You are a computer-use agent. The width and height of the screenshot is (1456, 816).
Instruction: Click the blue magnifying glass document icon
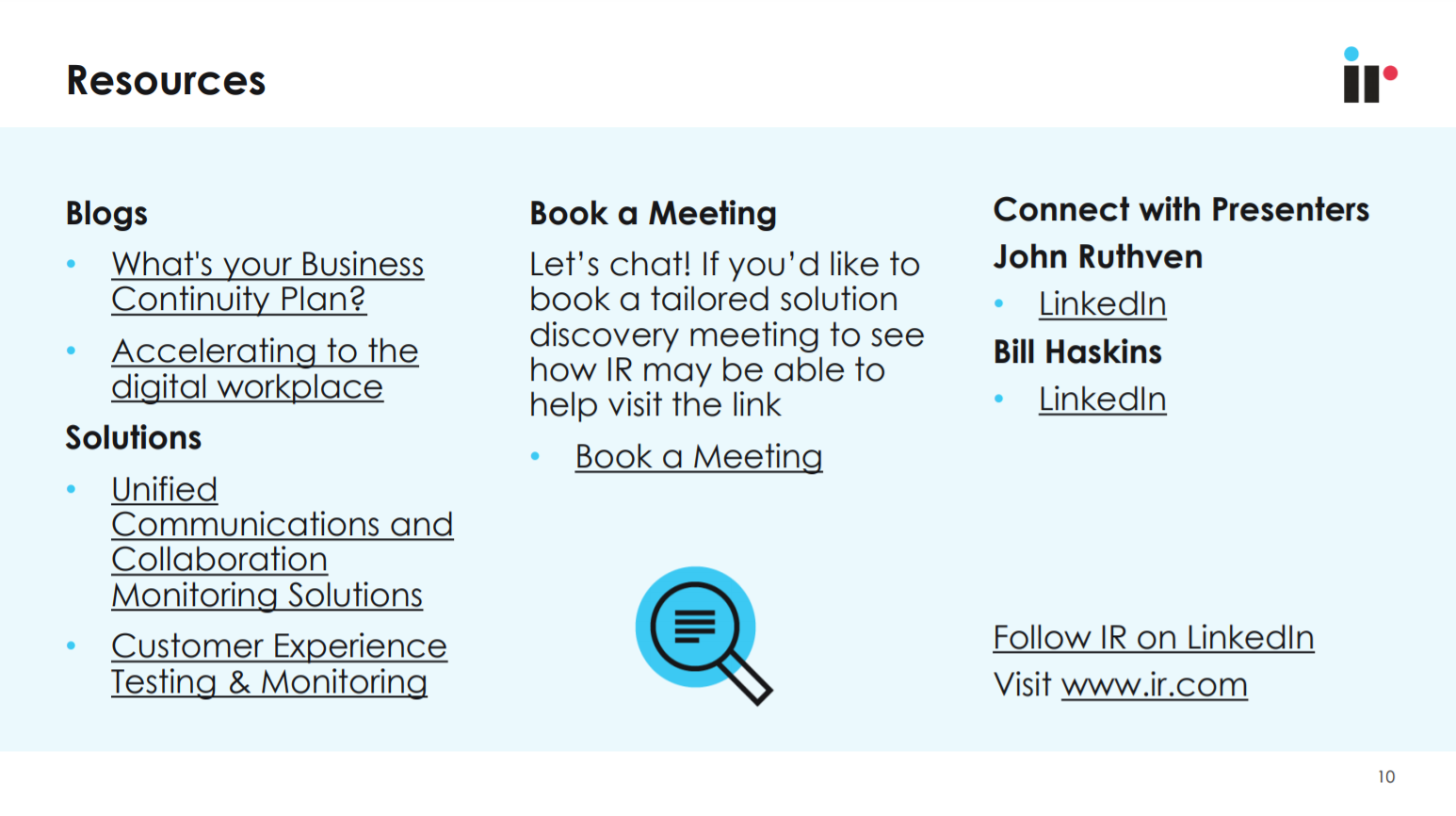click(x=702, y=633)
